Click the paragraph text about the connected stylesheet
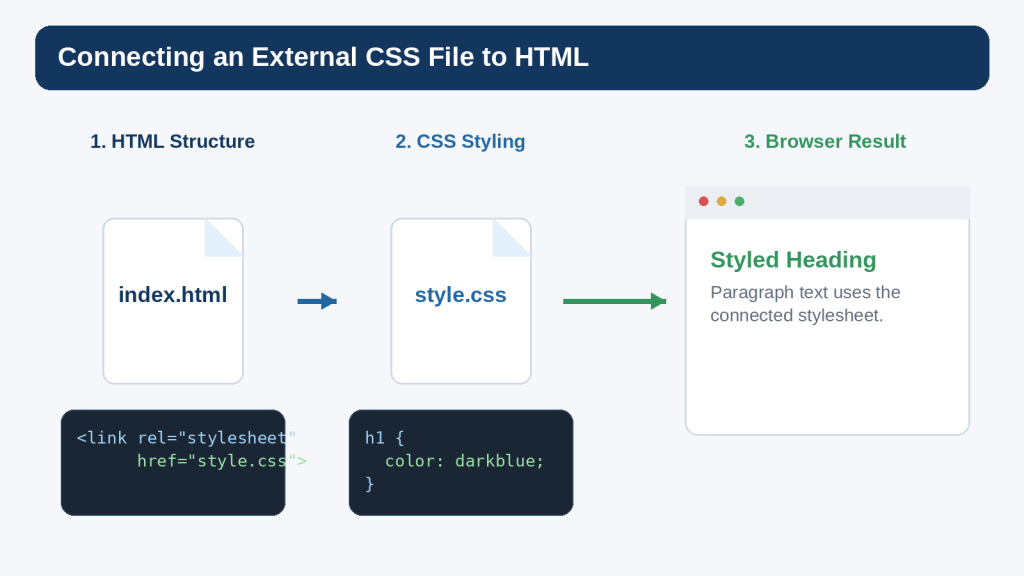 tap(805, 304)
